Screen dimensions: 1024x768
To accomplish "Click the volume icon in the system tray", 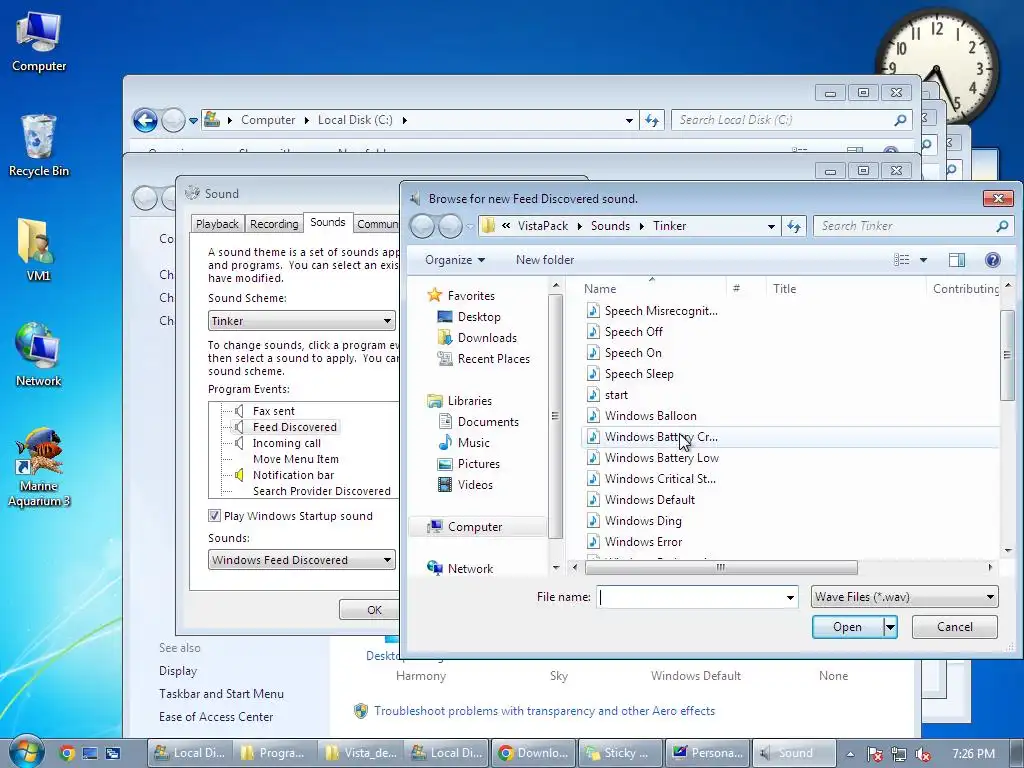I will coord(923,754).
